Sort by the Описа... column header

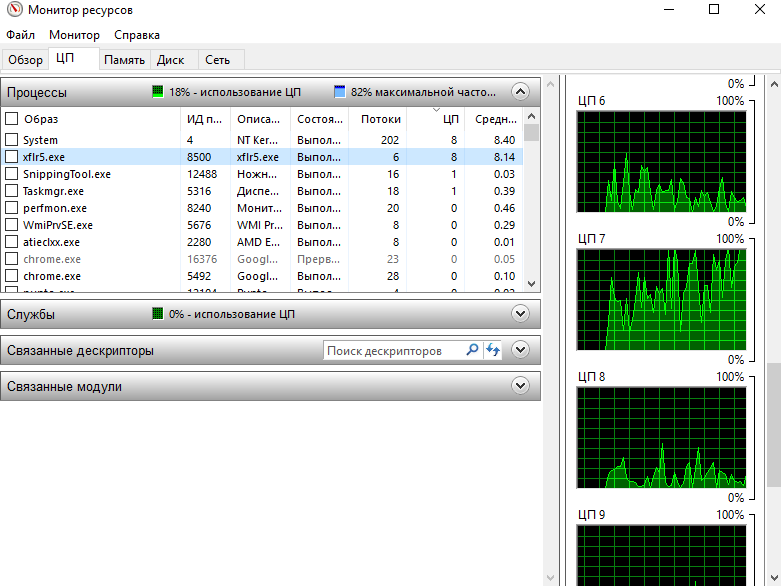pos(259,119)
